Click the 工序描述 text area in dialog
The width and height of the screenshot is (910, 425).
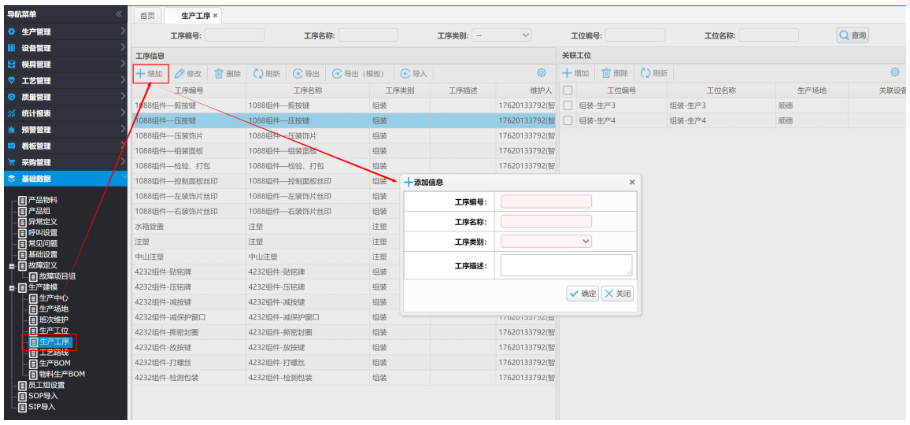click(x=566, y=265)
